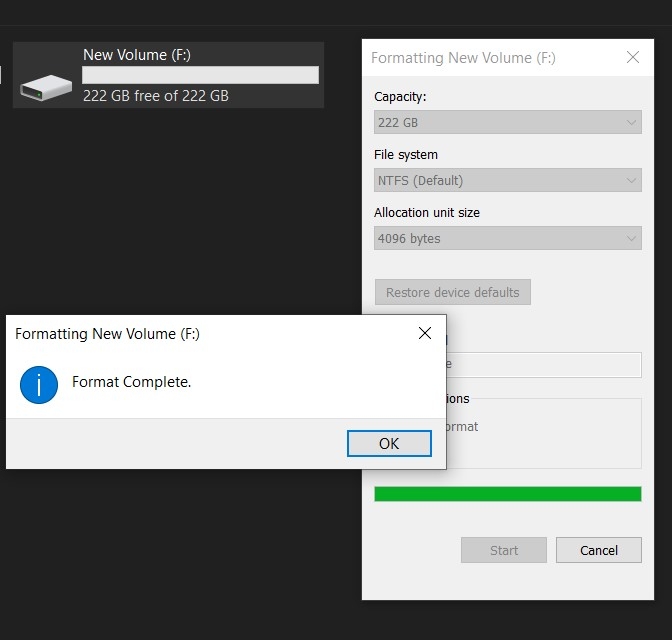Screen dimensions: 672x640
Task: Click the 'File system' label
Action: 405,155
